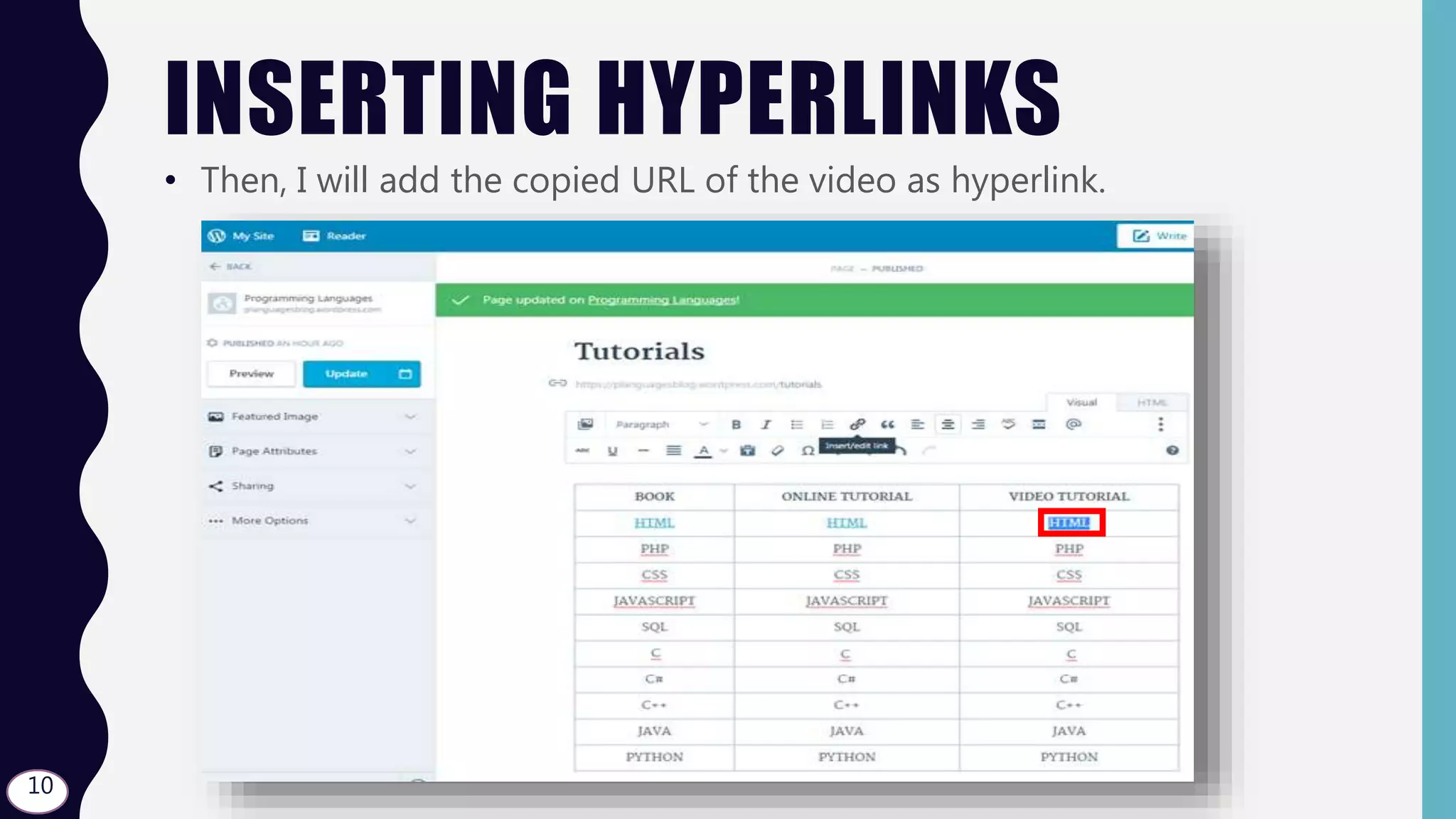Expand the Sharing section
The image size is (1456, 819).
coord(317,486)
